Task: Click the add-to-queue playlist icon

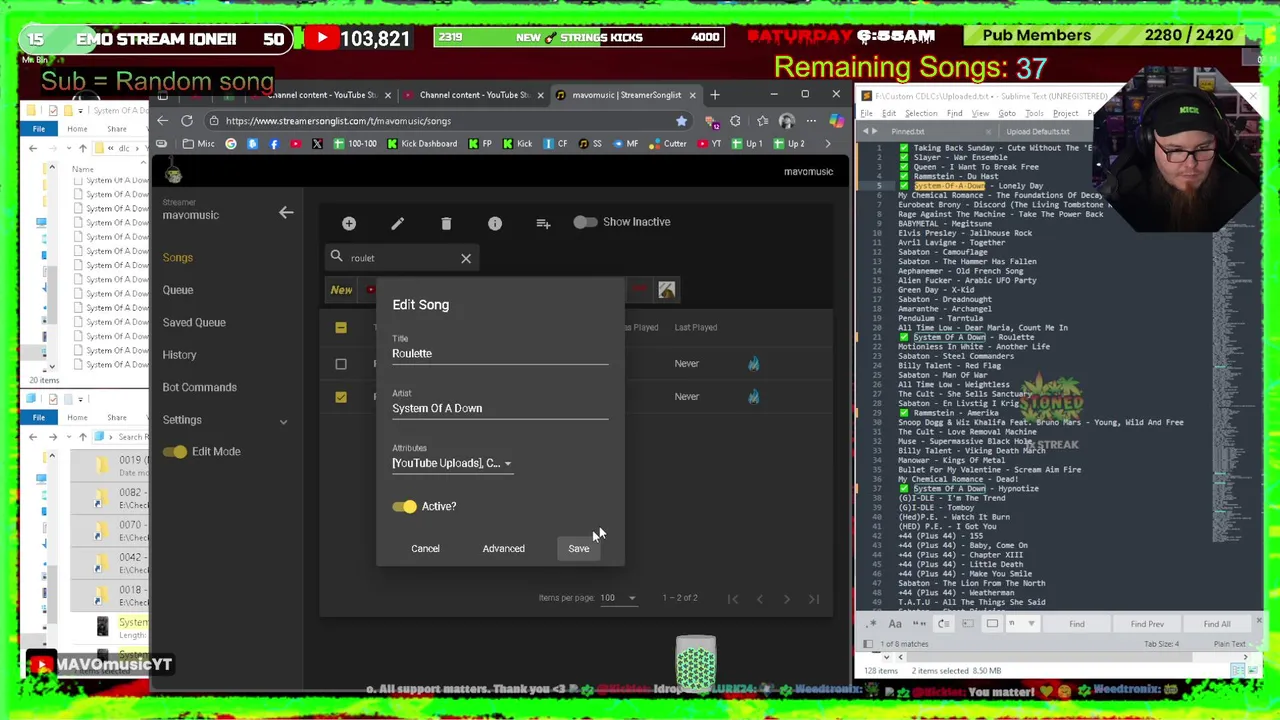Action: [543, 223]
